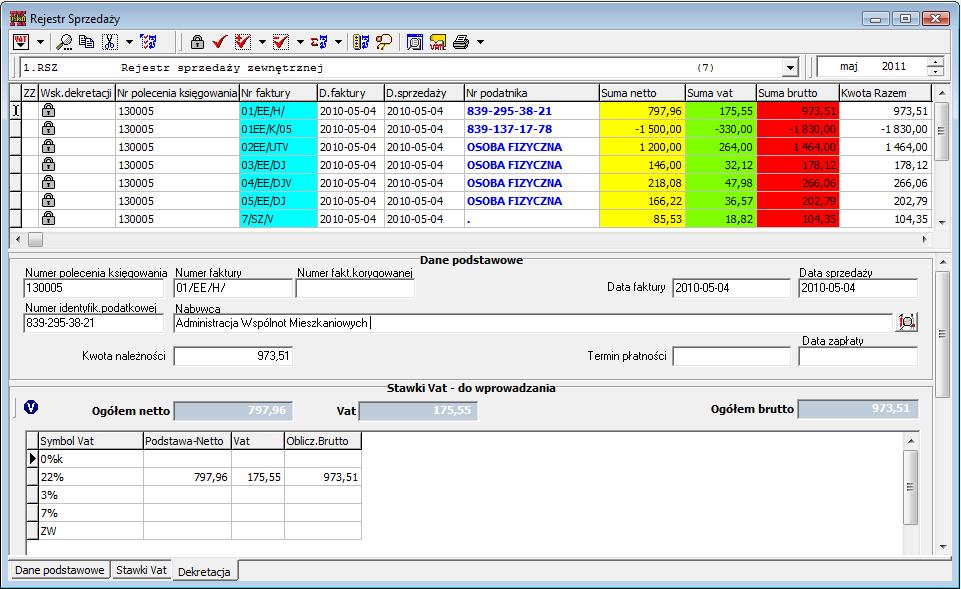Click the Data faktury field
Image resolution: width=961 pixels, height=589 pixels.
click(731, 288)
